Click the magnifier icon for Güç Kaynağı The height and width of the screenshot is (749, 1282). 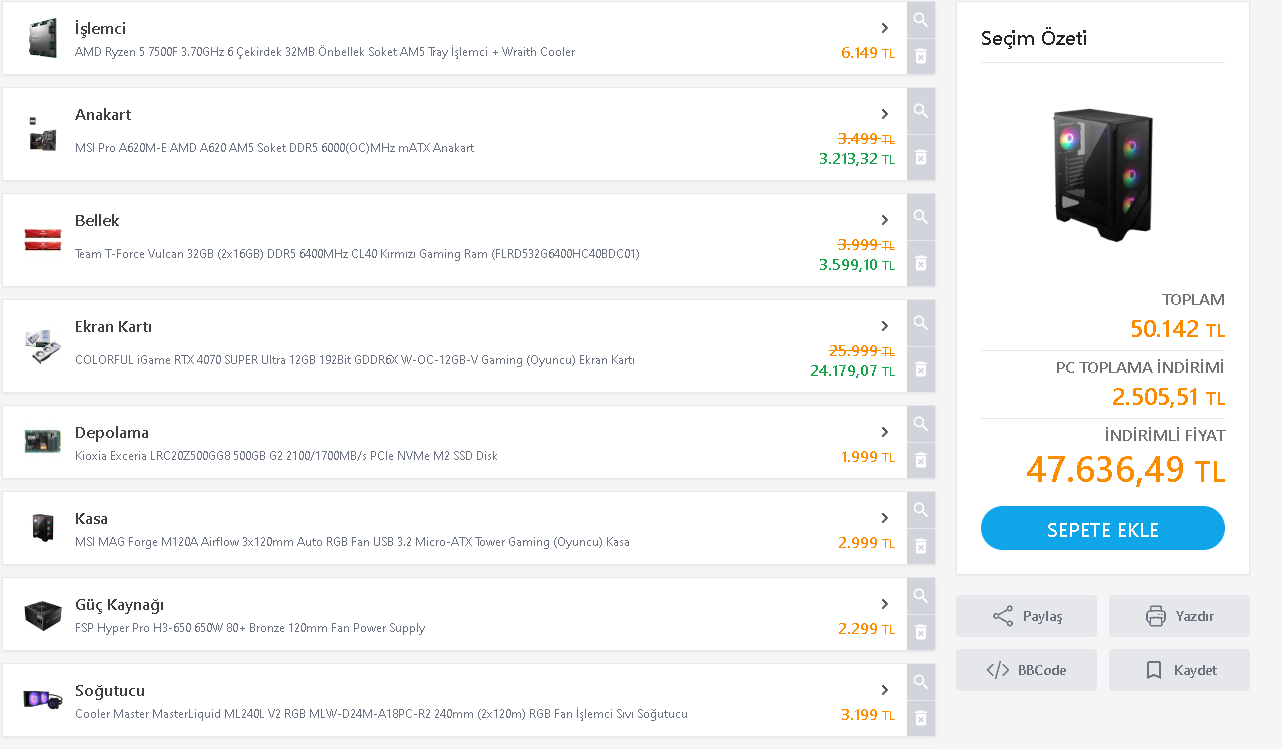[x=921, y=596]
